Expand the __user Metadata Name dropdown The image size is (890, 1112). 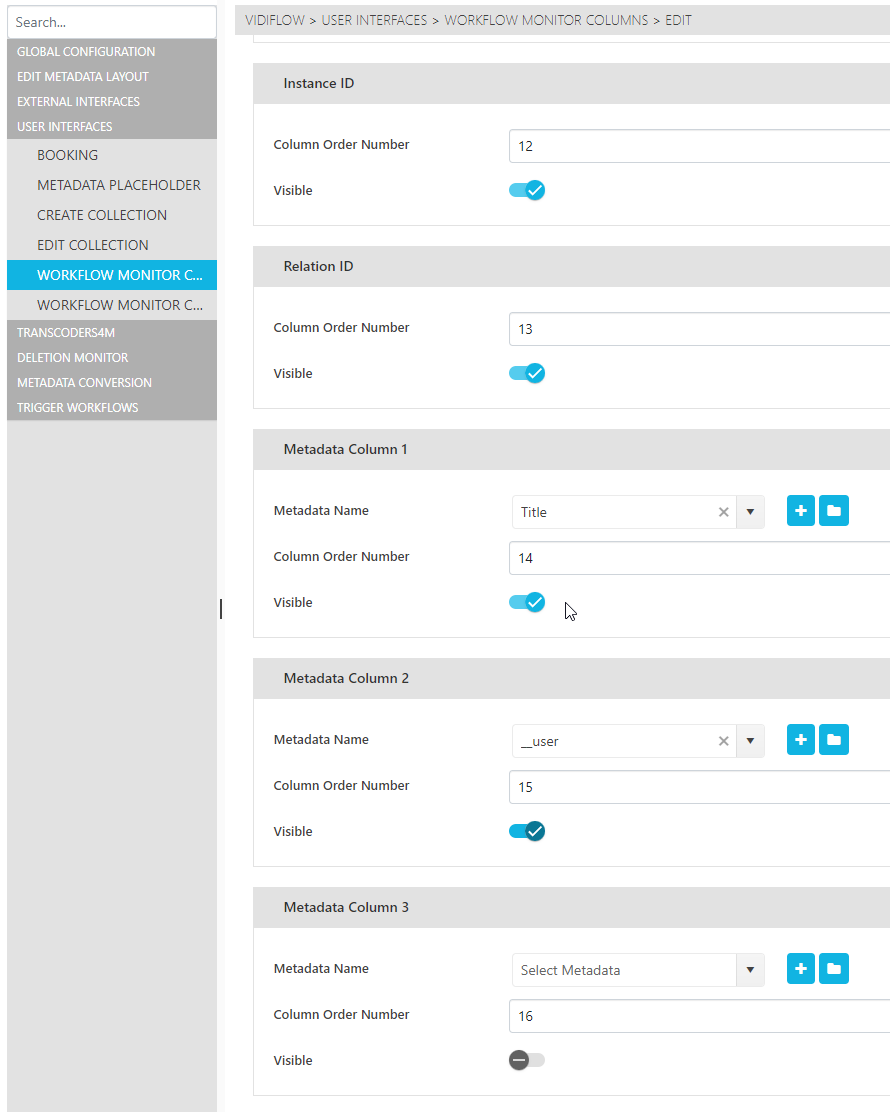pos(750,741)
